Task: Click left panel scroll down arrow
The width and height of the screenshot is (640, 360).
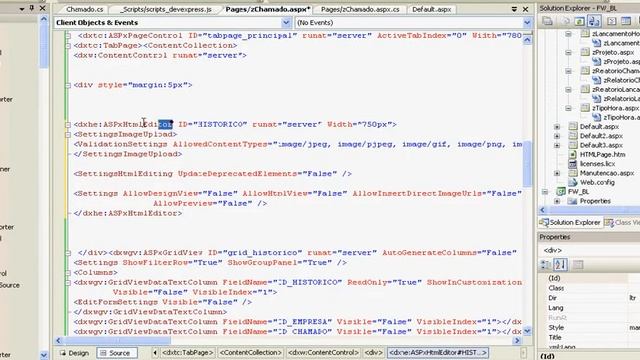Action: 44,355
